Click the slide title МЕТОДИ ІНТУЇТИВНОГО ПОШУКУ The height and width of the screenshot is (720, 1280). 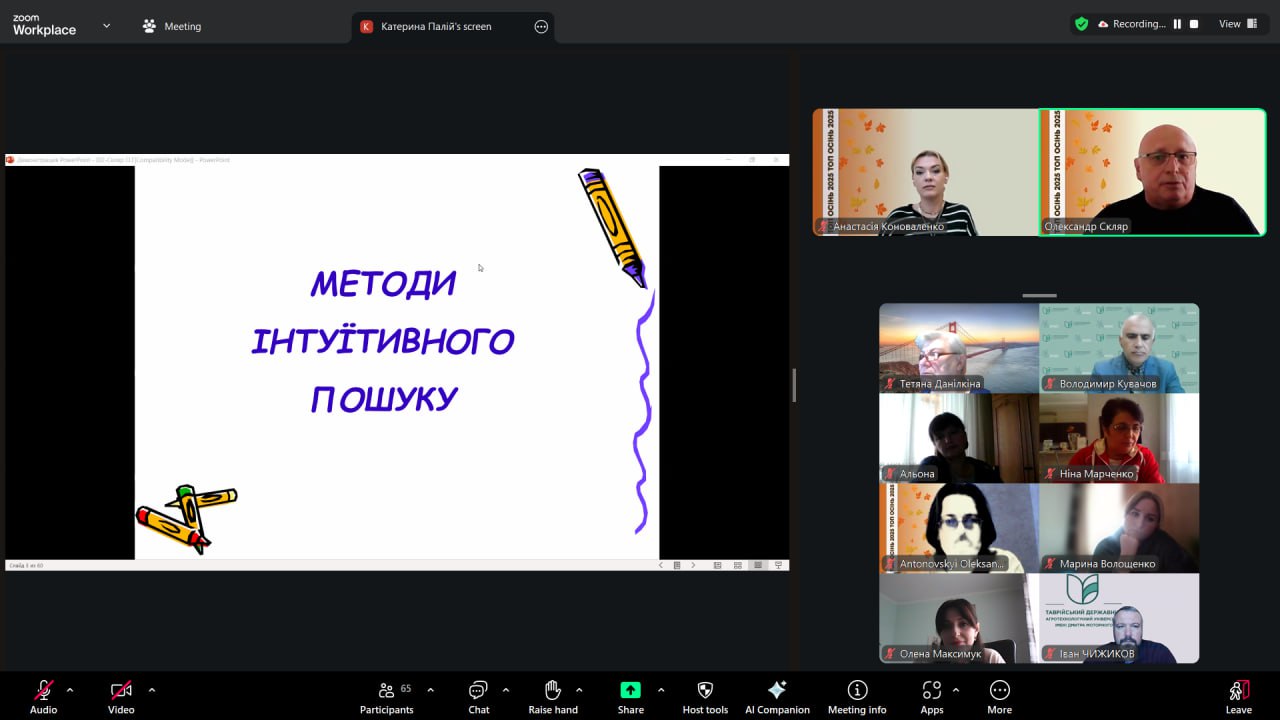(383, 341)
